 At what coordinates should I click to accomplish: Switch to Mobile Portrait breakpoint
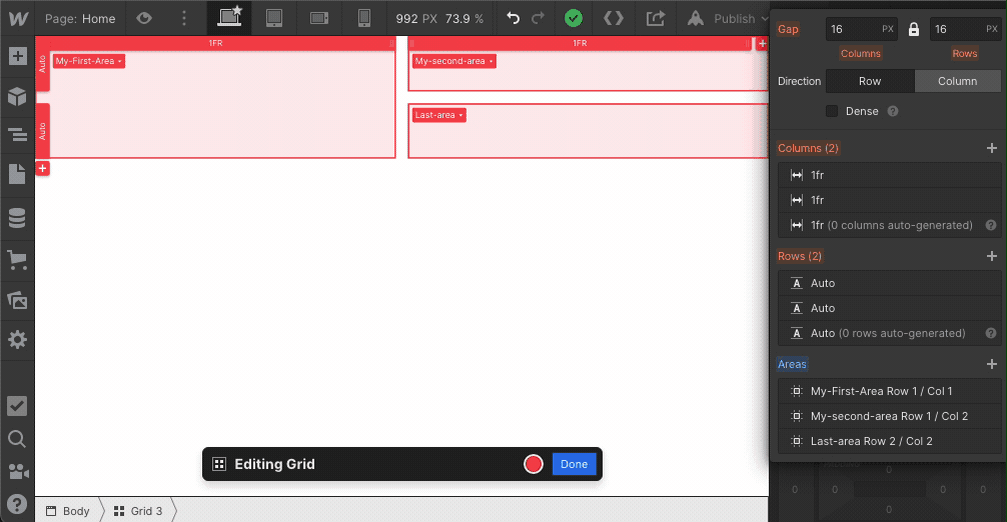pos(364,18)
